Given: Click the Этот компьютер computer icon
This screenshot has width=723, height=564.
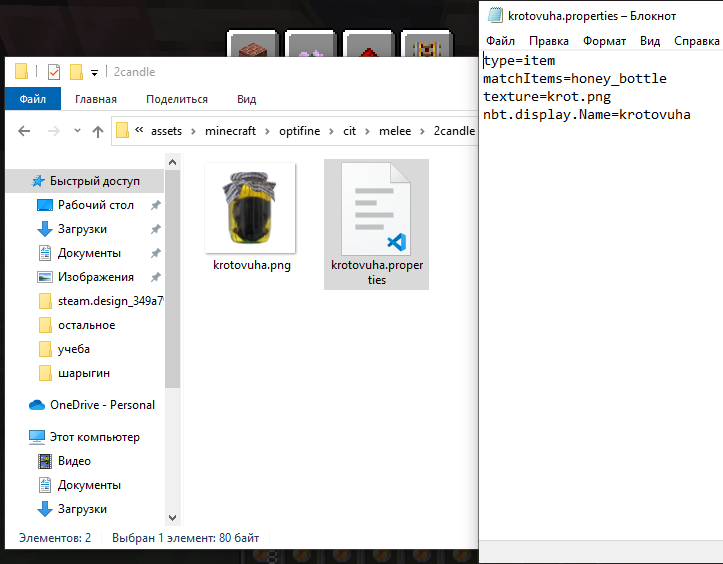Looking at the screenshot, I should pyautogui.click(x=37, y=437).
